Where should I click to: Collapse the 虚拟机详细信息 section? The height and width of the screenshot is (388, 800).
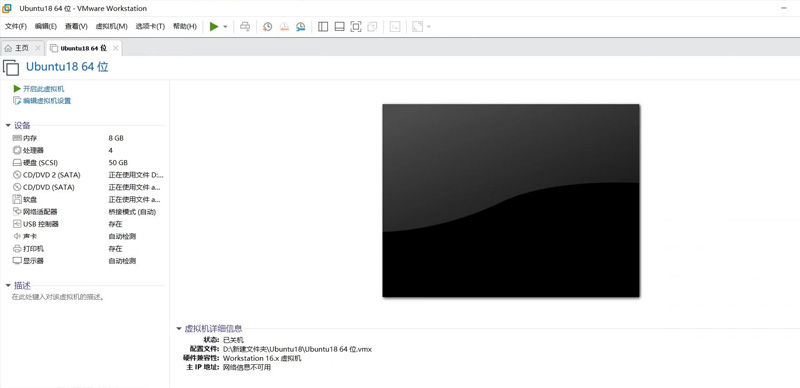click(179, 329)
